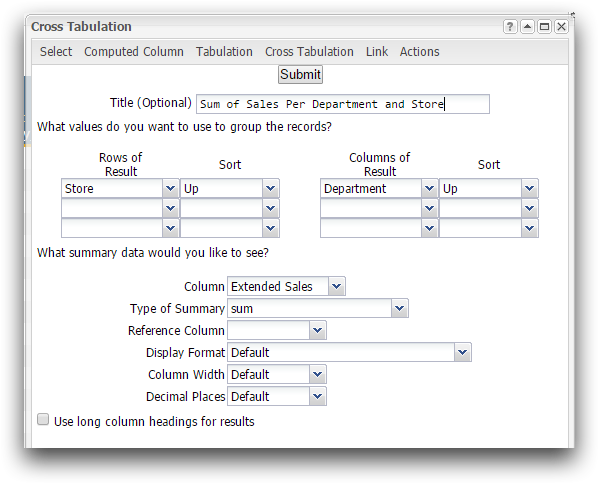Open Display Format dropdown
The width and height of the screenshot is (599, 484).
pos(463,352)
